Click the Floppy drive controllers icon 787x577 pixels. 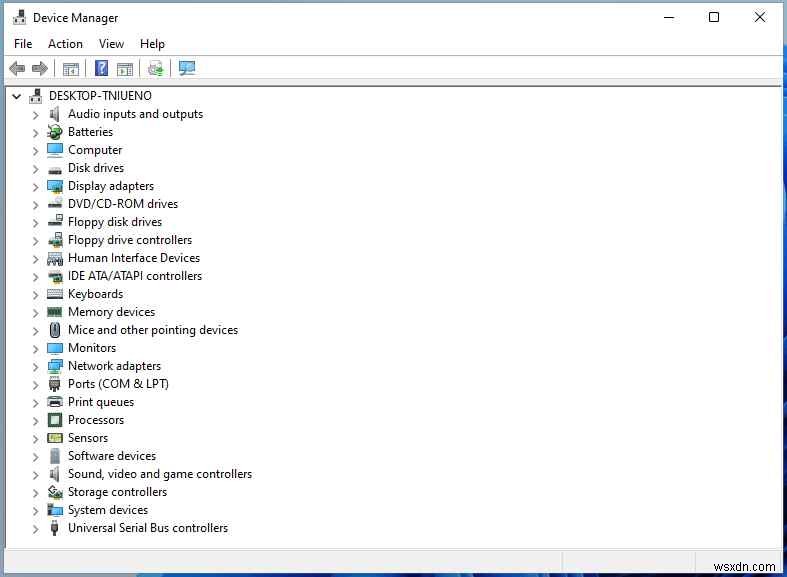pos(55,240)
